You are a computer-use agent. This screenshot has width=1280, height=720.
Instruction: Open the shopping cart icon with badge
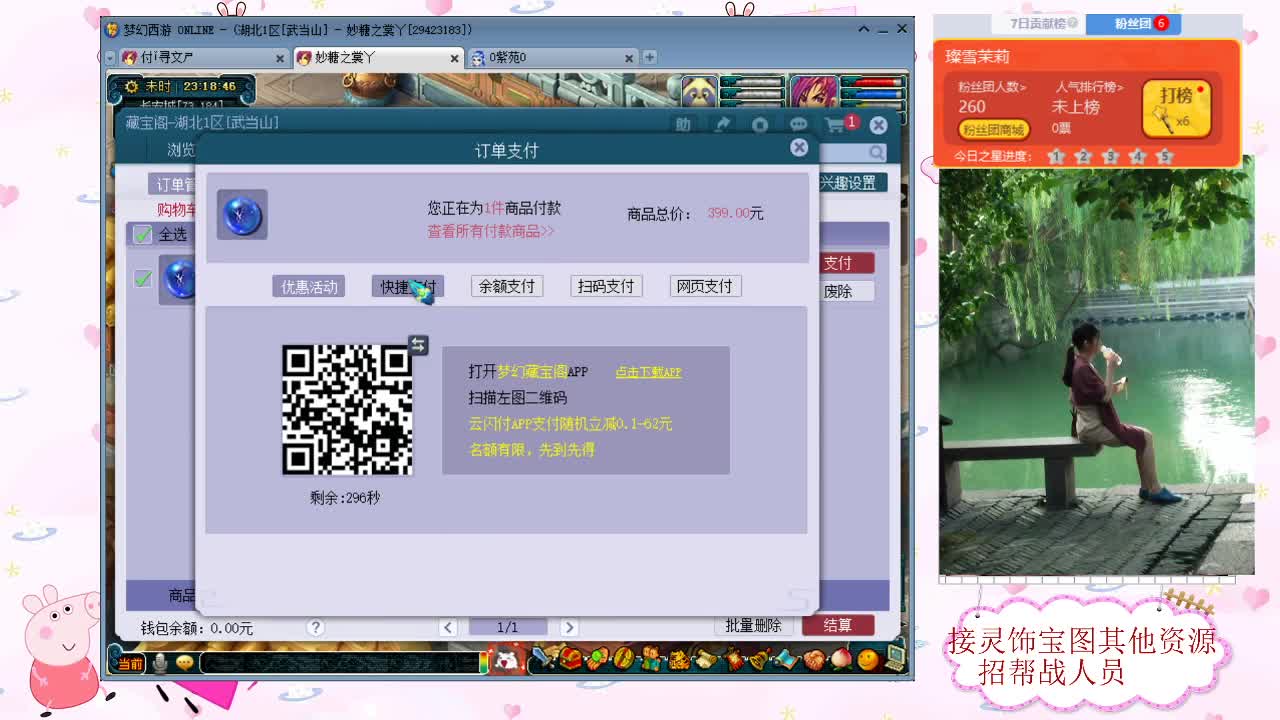point(836,125)
